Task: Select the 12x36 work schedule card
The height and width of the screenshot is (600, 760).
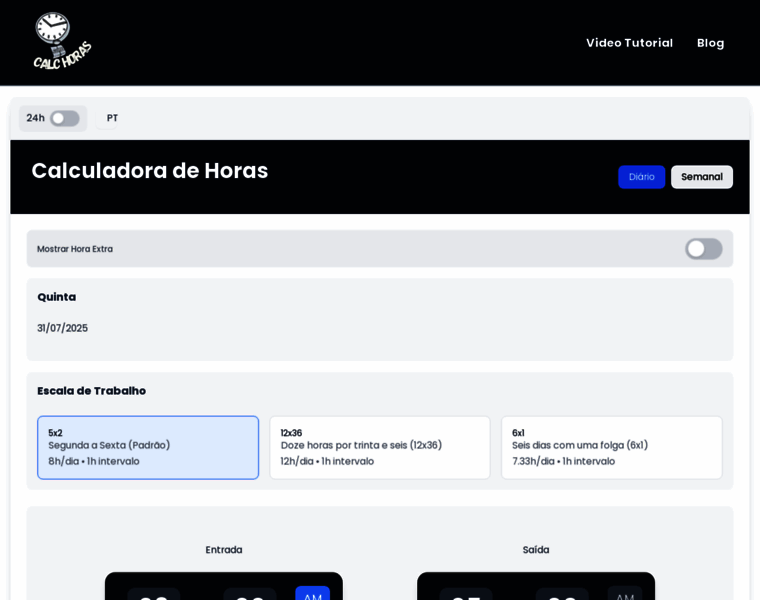Action: (x=380, y=447)
